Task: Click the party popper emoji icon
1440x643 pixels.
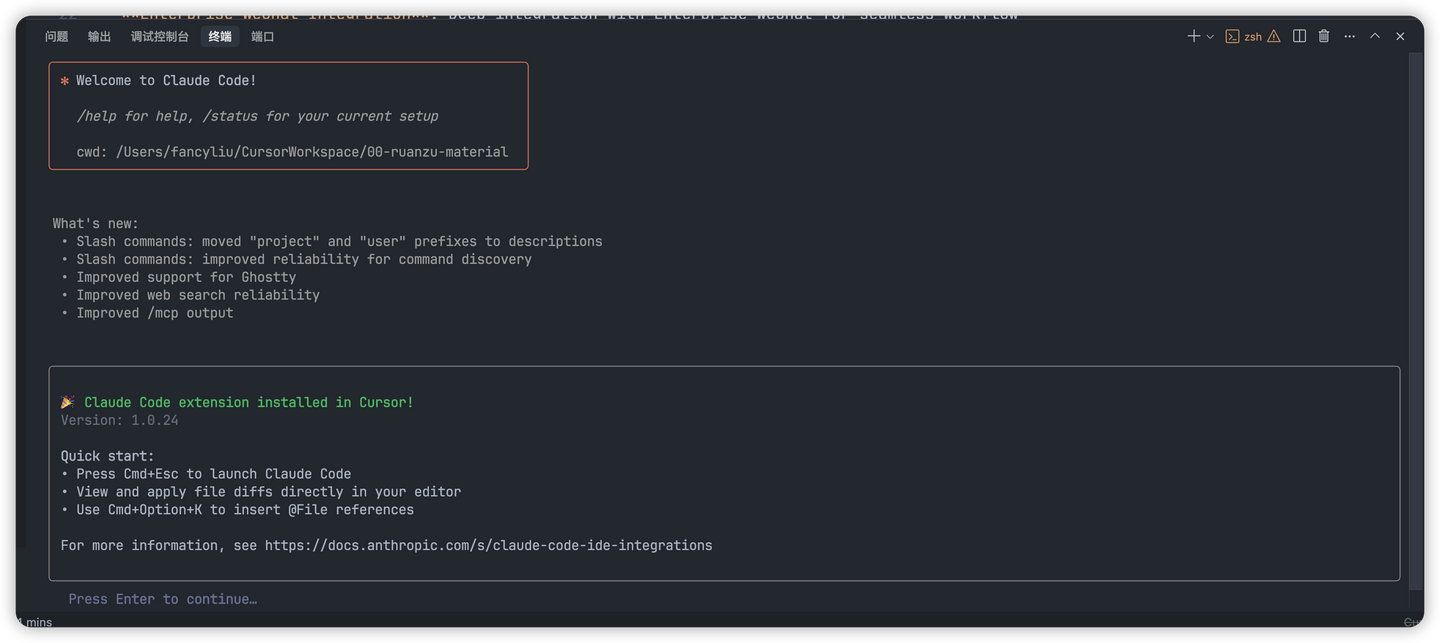Action: (x=68, y=402)
